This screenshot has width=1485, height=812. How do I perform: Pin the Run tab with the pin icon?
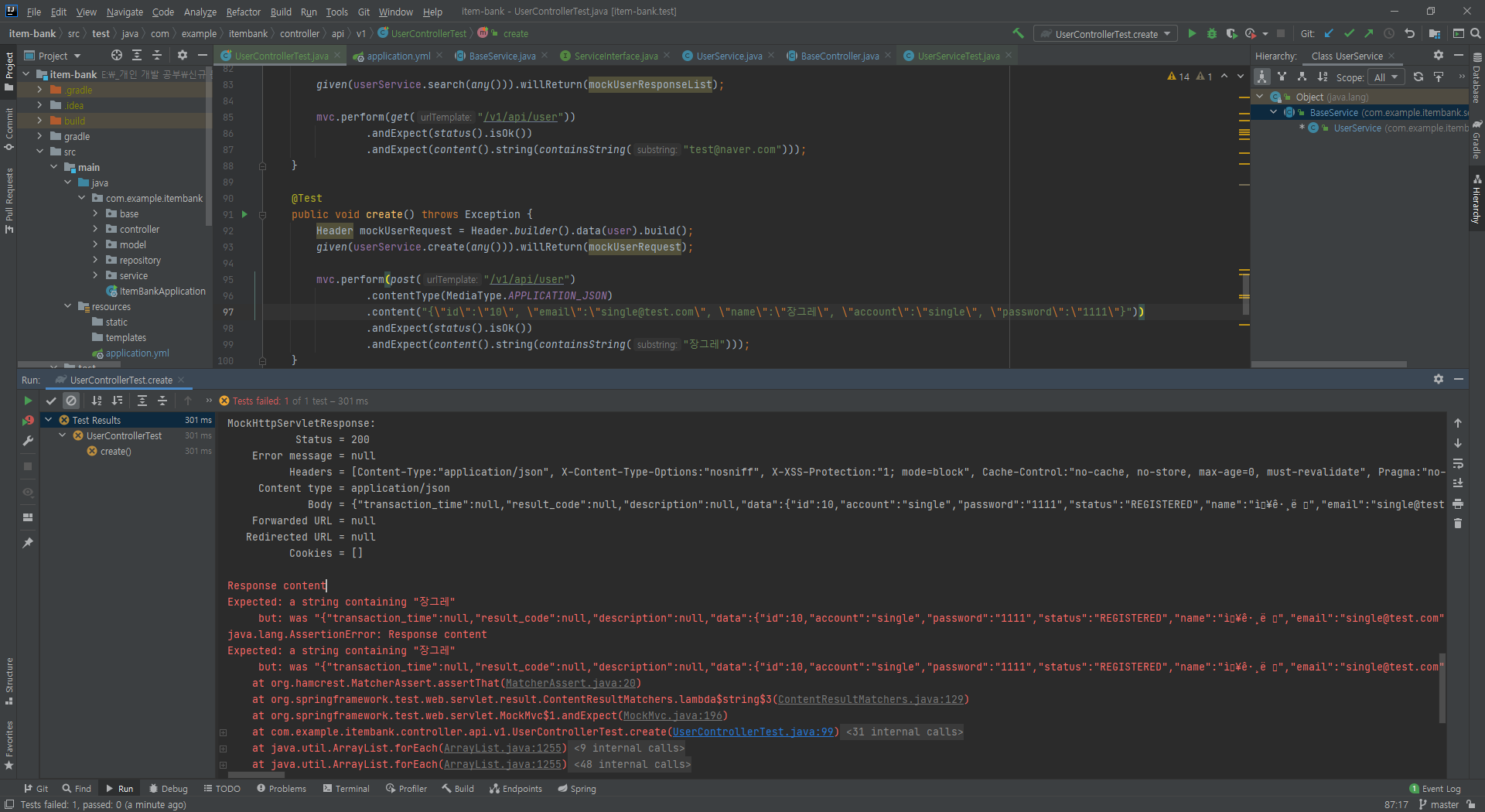coord(28,543)
